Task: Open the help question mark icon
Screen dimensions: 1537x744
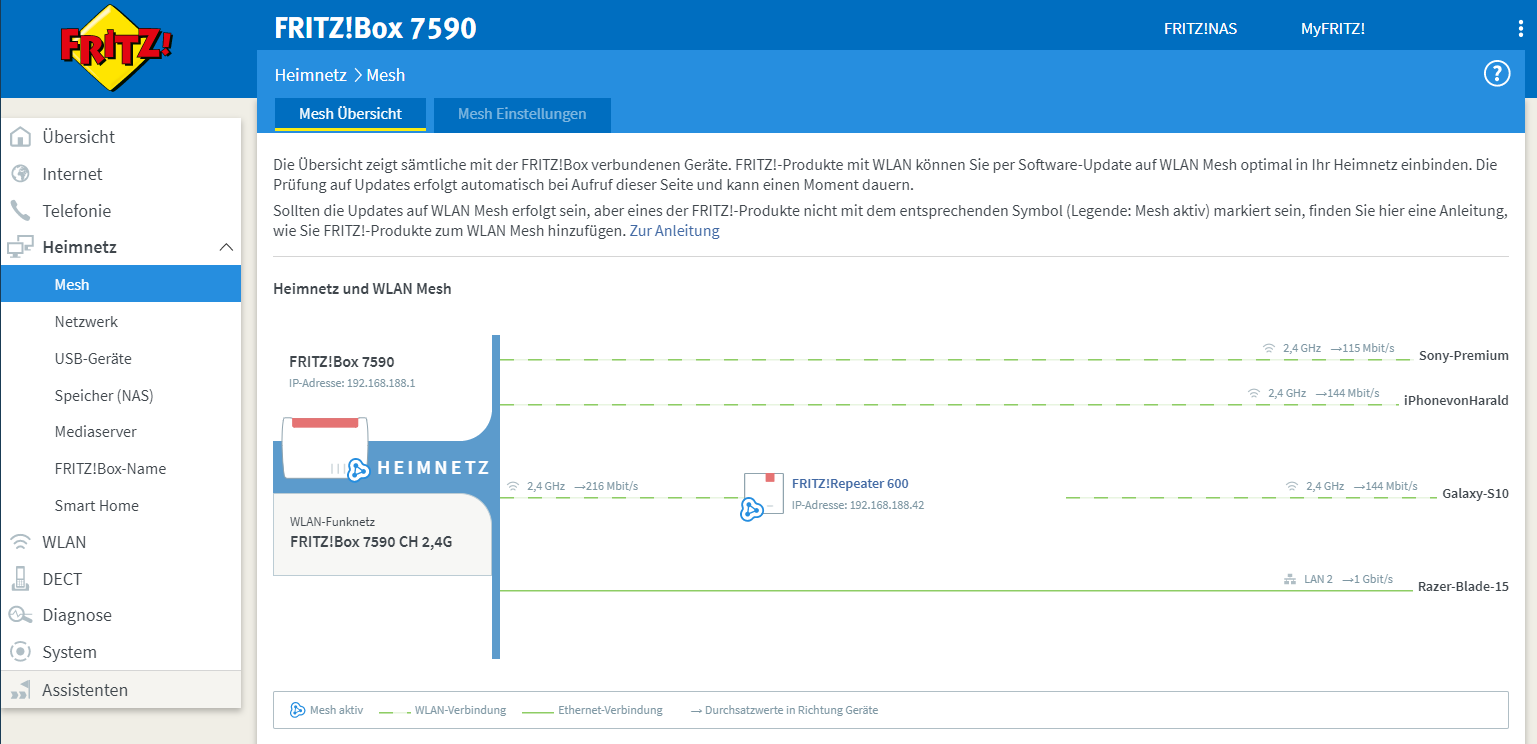Action: [1496, 73]
